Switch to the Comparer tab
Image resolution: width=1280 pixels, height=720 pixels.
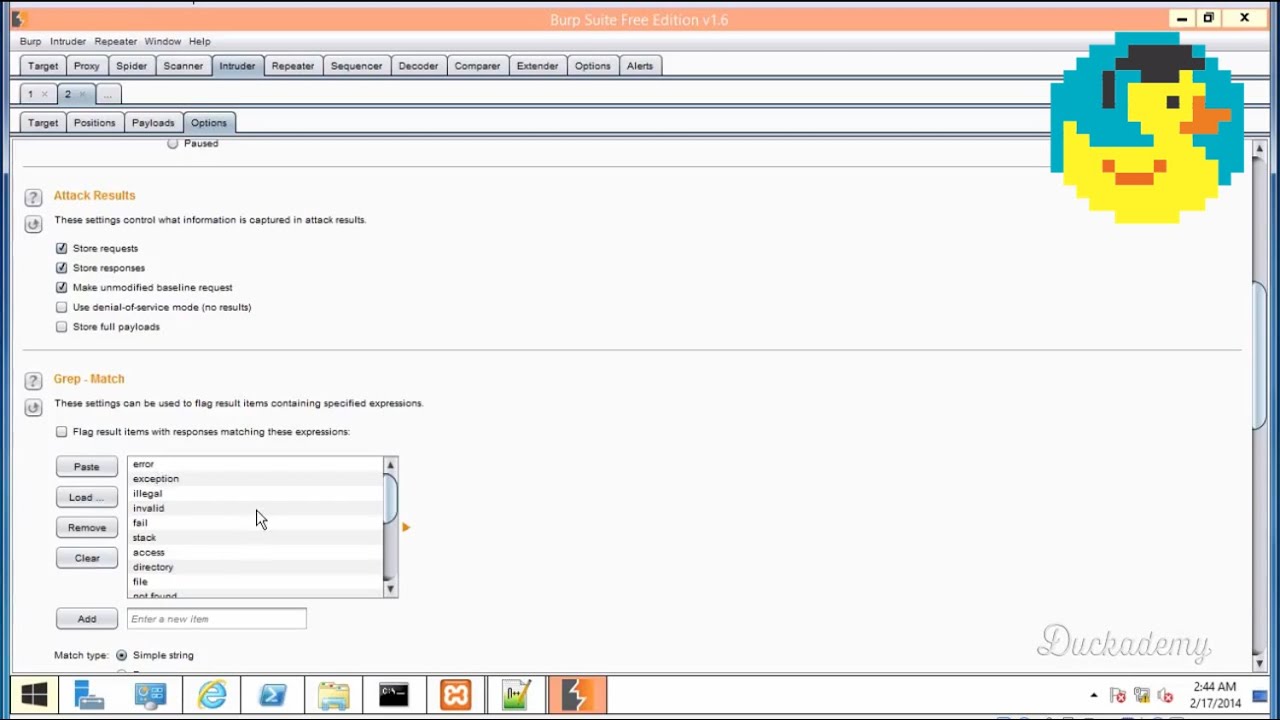coord(477,66)
